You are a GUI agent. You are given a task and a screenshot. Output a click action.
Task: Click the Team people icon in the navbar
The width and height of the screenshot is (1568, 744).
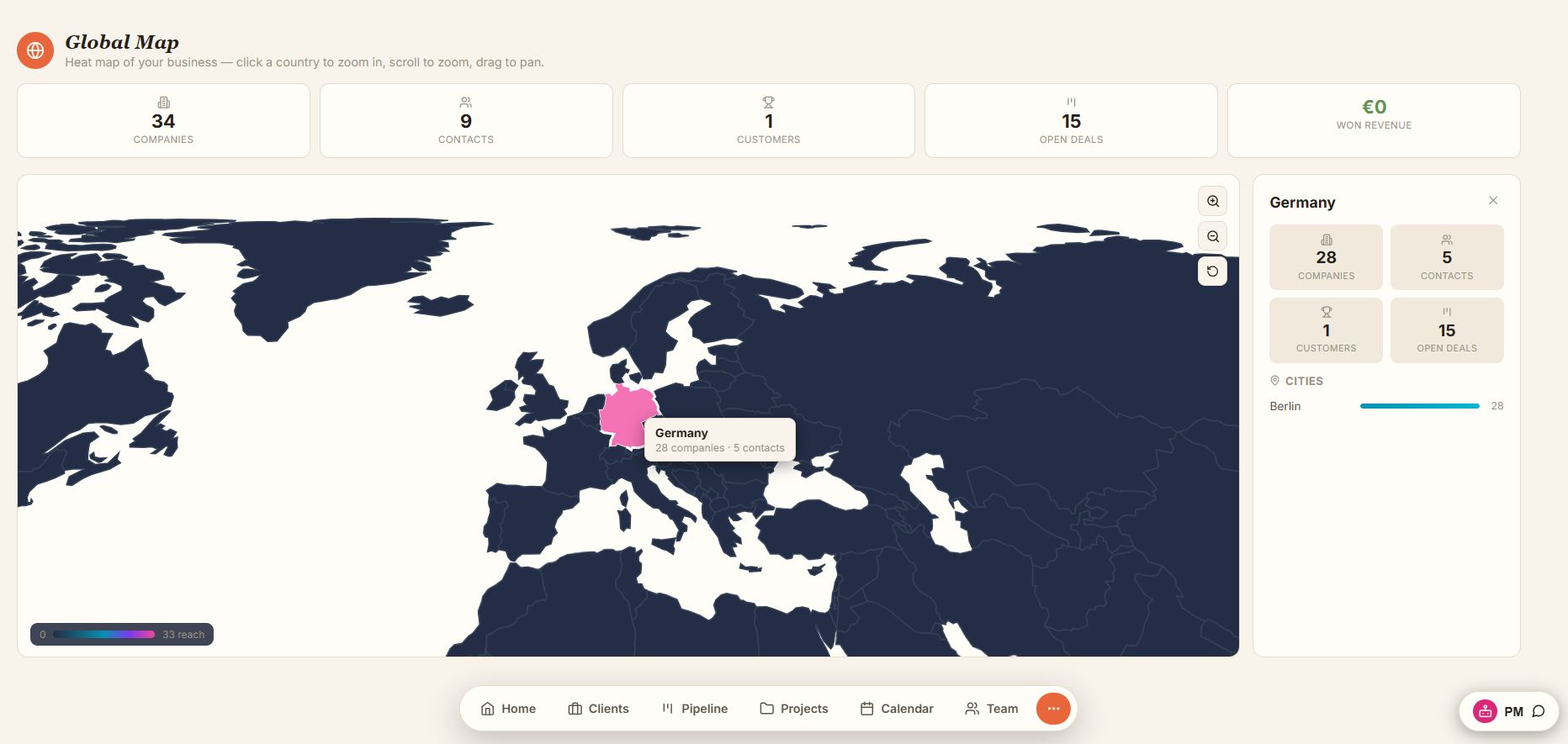click(972, 709)
